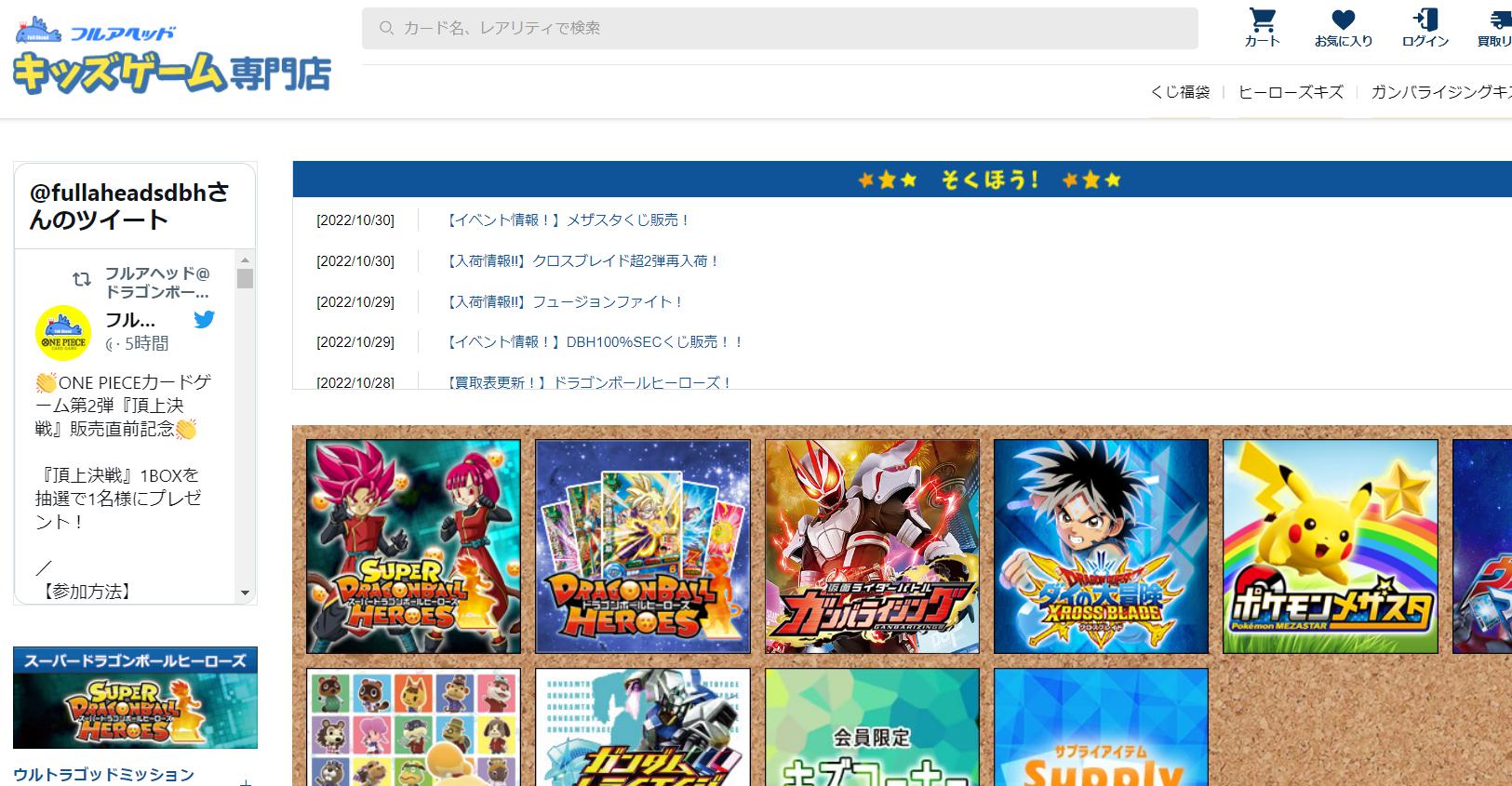The image size is (1512, 786).
Task: Open the Ganbarizing Kamen Rider tile
Action: point(872,546)
